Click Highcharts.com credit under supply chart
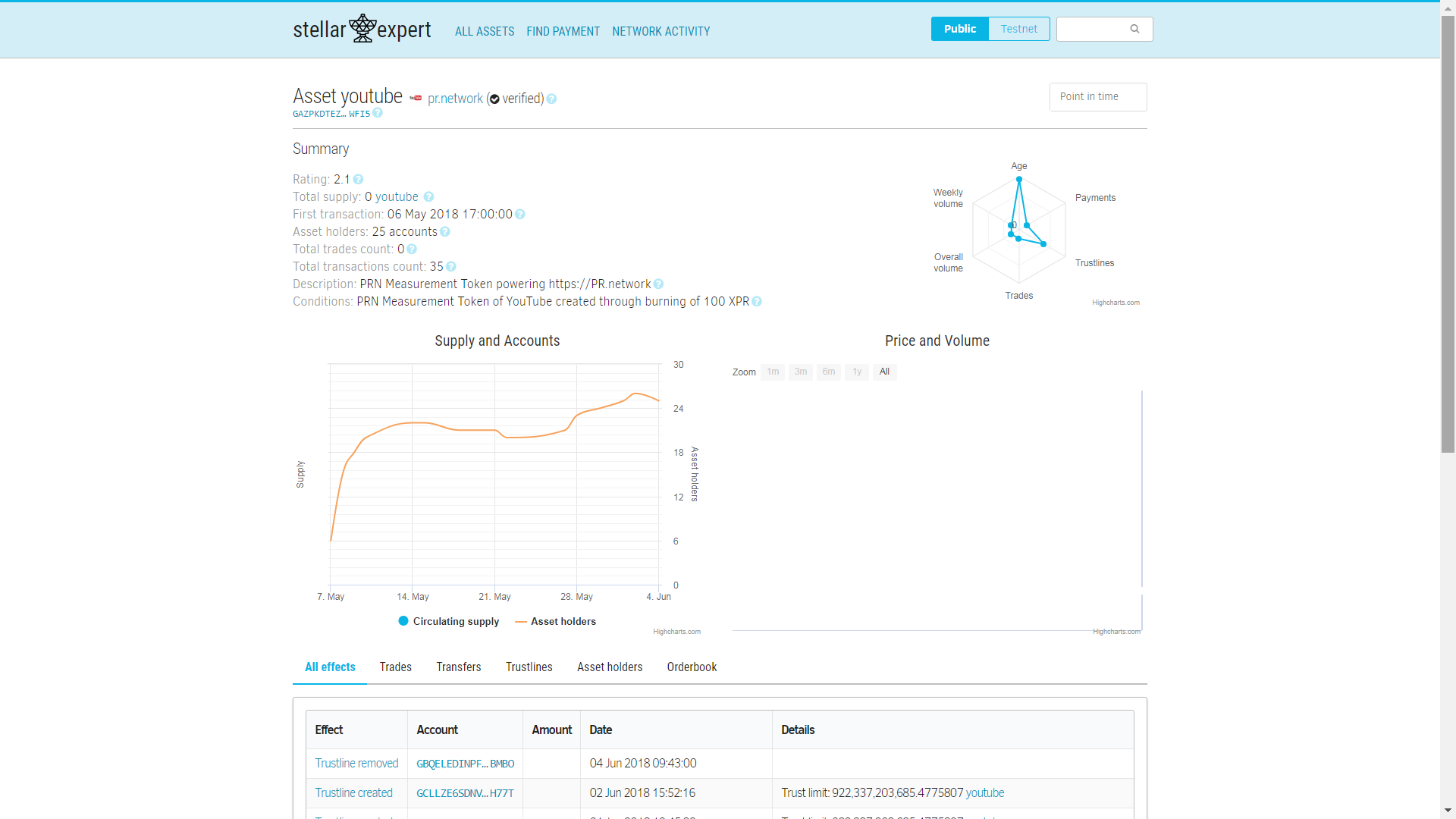Viewport: 1456px width, 819px height. (676, 632)
